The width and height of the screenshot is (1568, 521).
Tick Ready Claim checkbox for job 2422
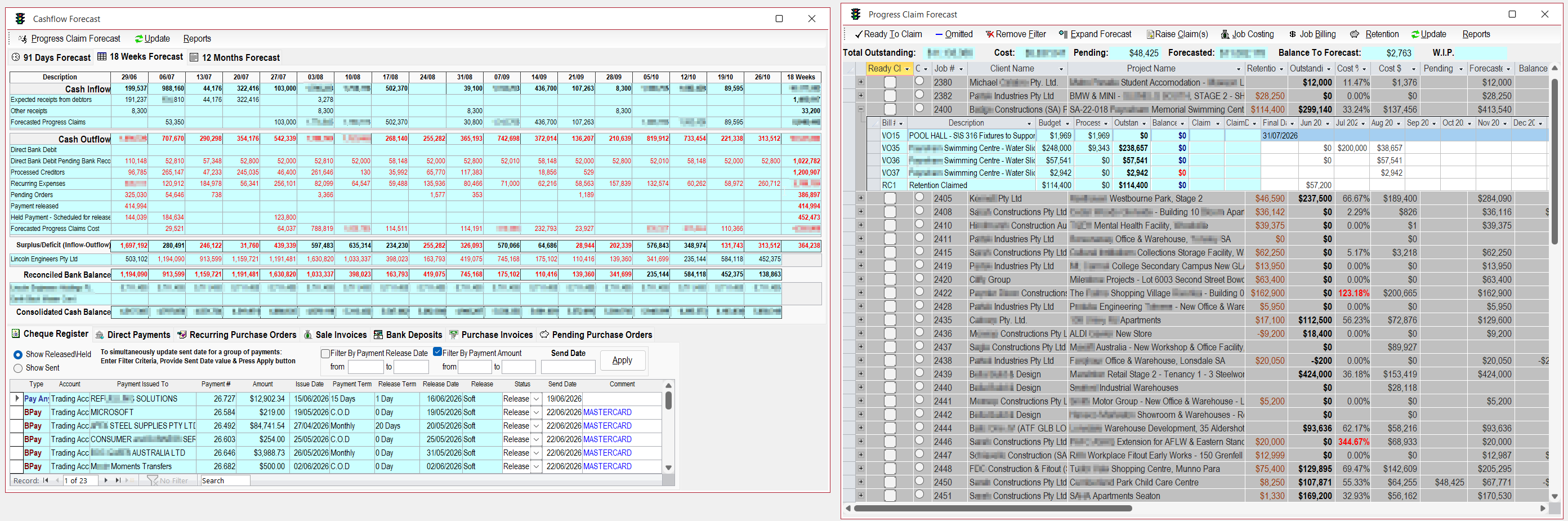tap(890, 293)
